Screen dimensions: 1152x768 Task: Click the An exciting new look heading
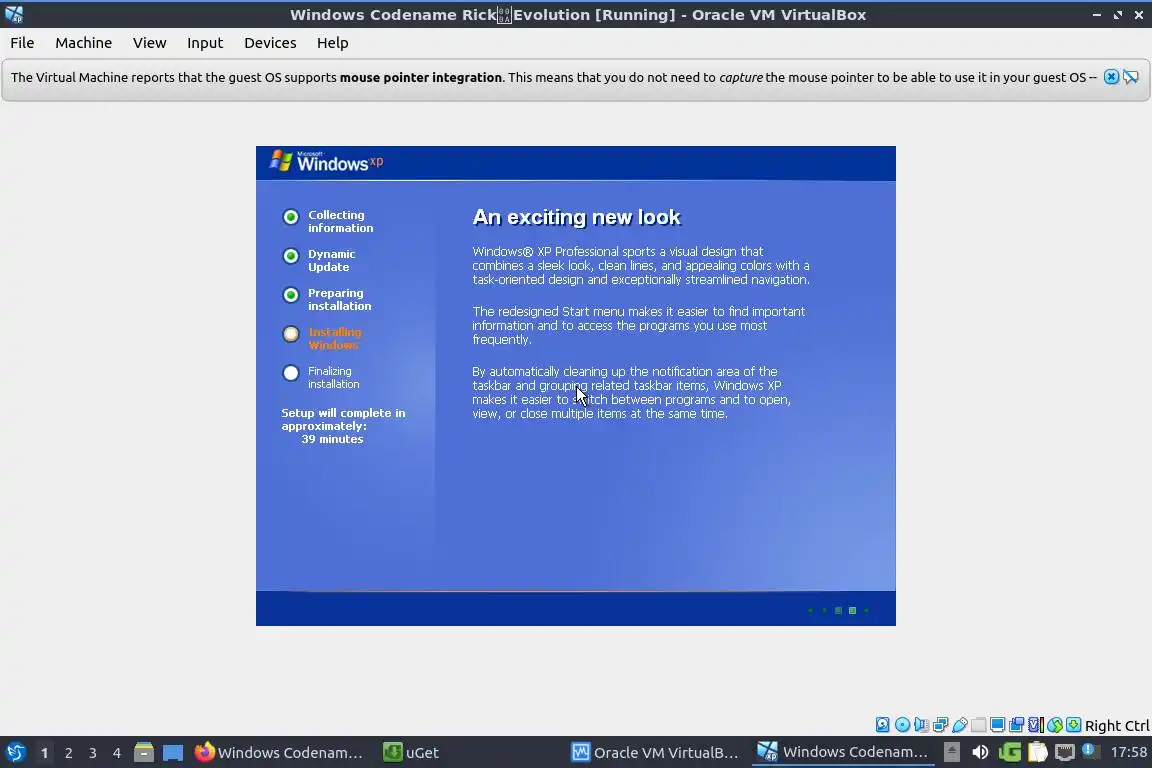point(577,217)
